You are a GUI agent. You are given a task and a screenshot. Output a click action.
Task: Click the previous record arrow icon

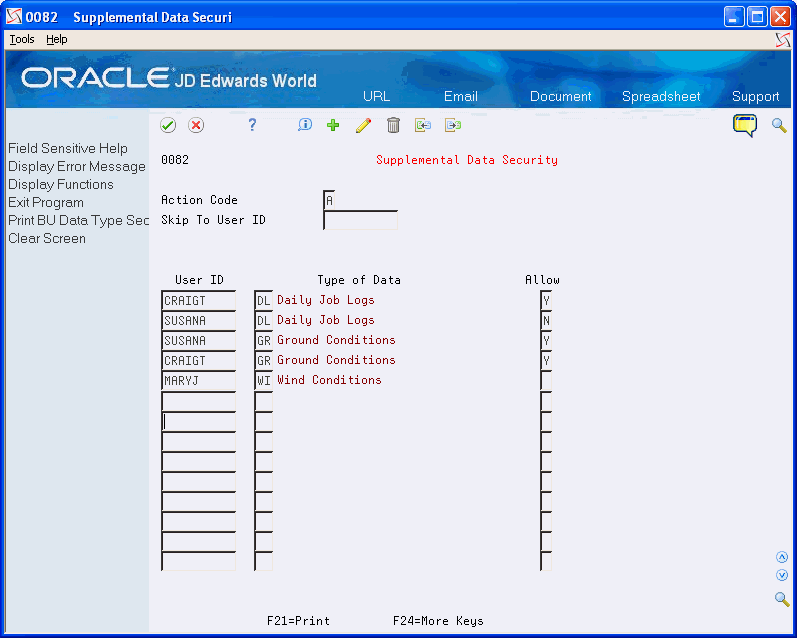[x=423, y=125]
